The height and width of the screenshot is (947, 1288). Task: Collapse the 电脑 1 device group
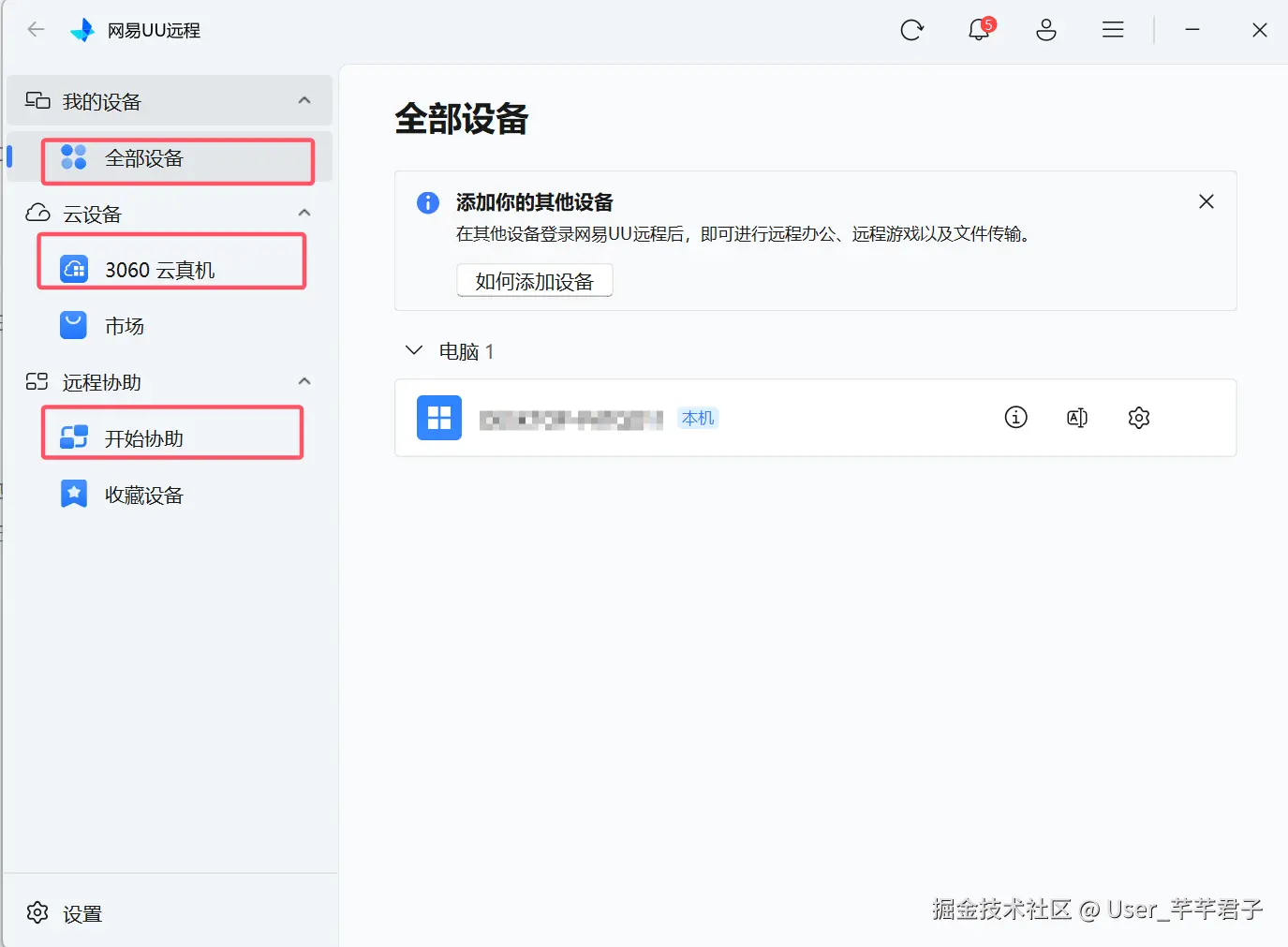point(413,350)
